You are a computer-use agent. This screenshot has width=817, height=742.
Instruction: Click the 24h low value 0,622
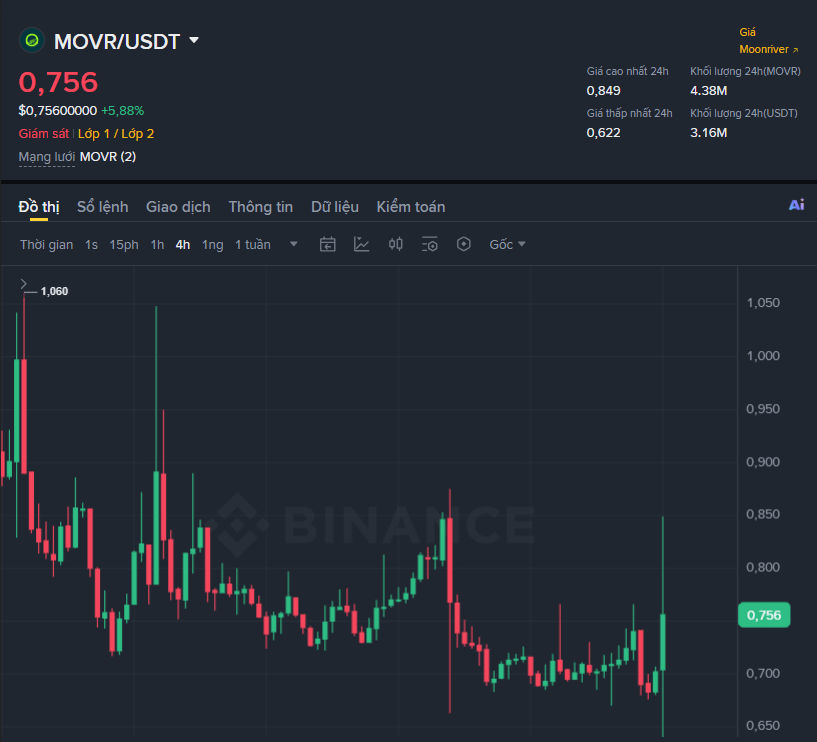point(603,133)
